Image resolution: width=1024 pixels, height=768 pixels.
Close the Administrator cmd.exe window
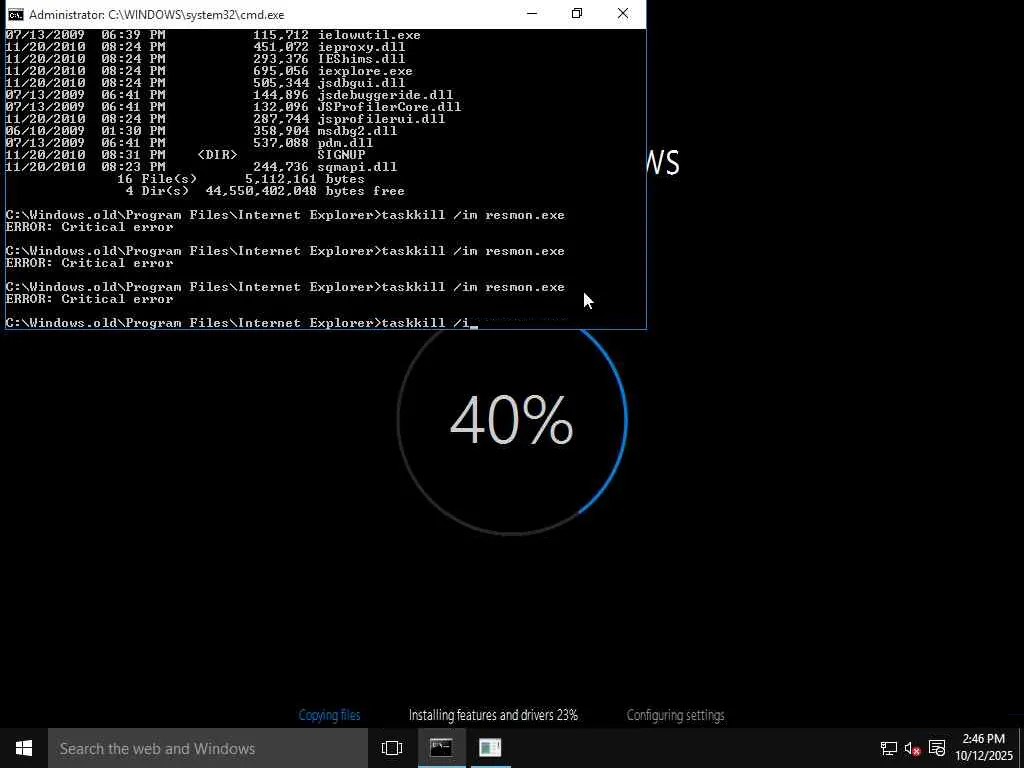622,14
